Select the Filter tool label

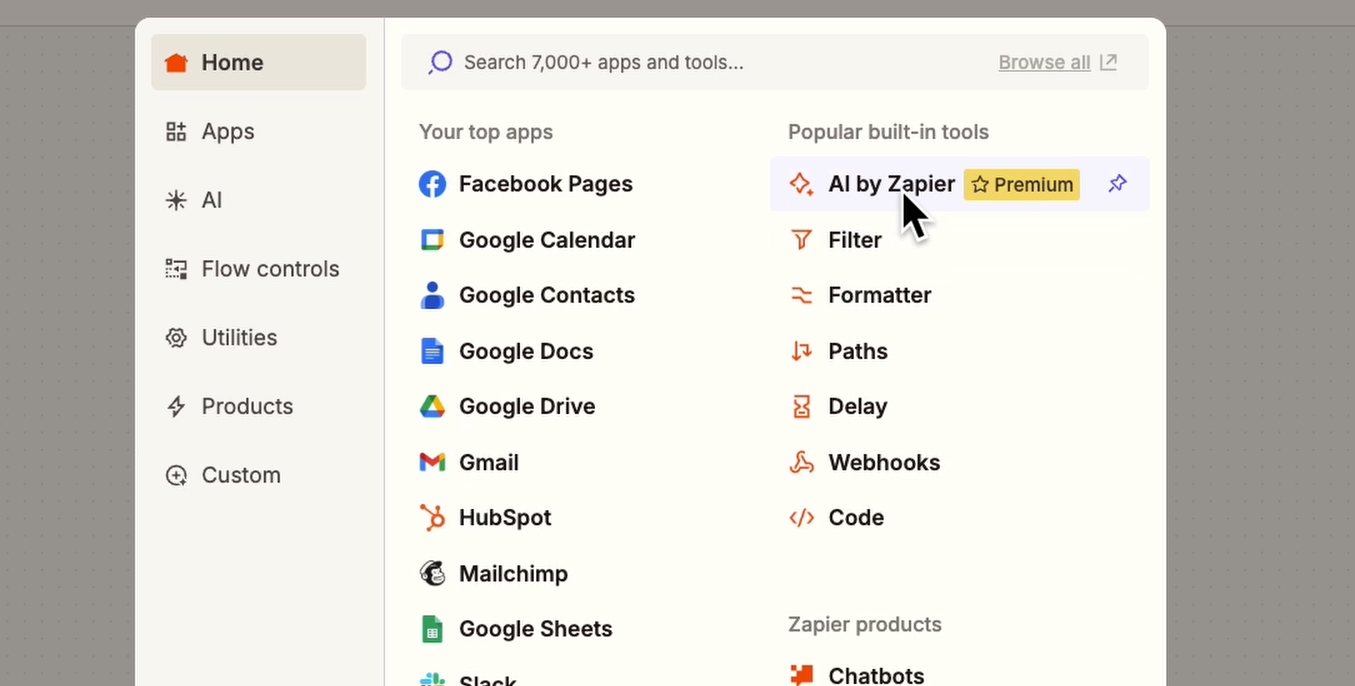click(x=855, y=240)
